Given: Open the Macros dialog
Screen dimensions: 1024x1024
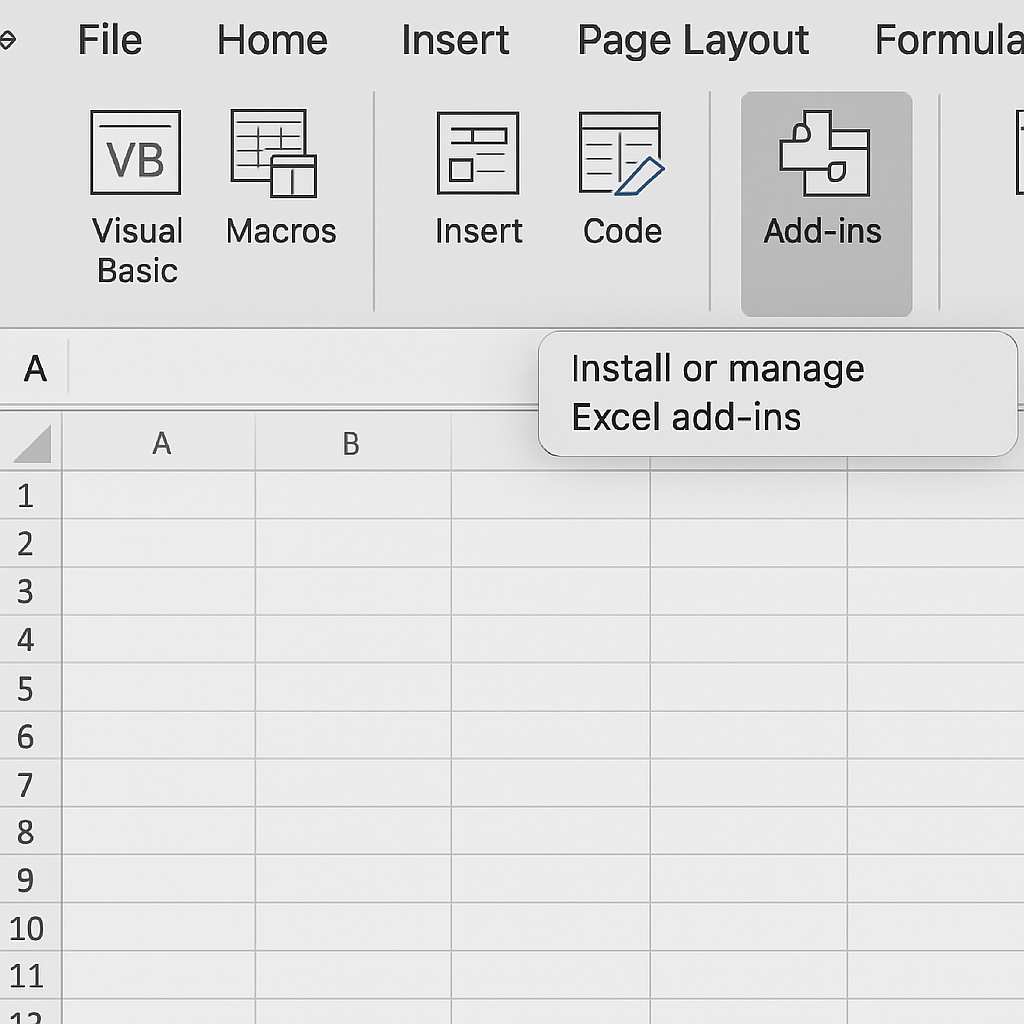Looking at the screenshot, I should click(x=280, y=178).
